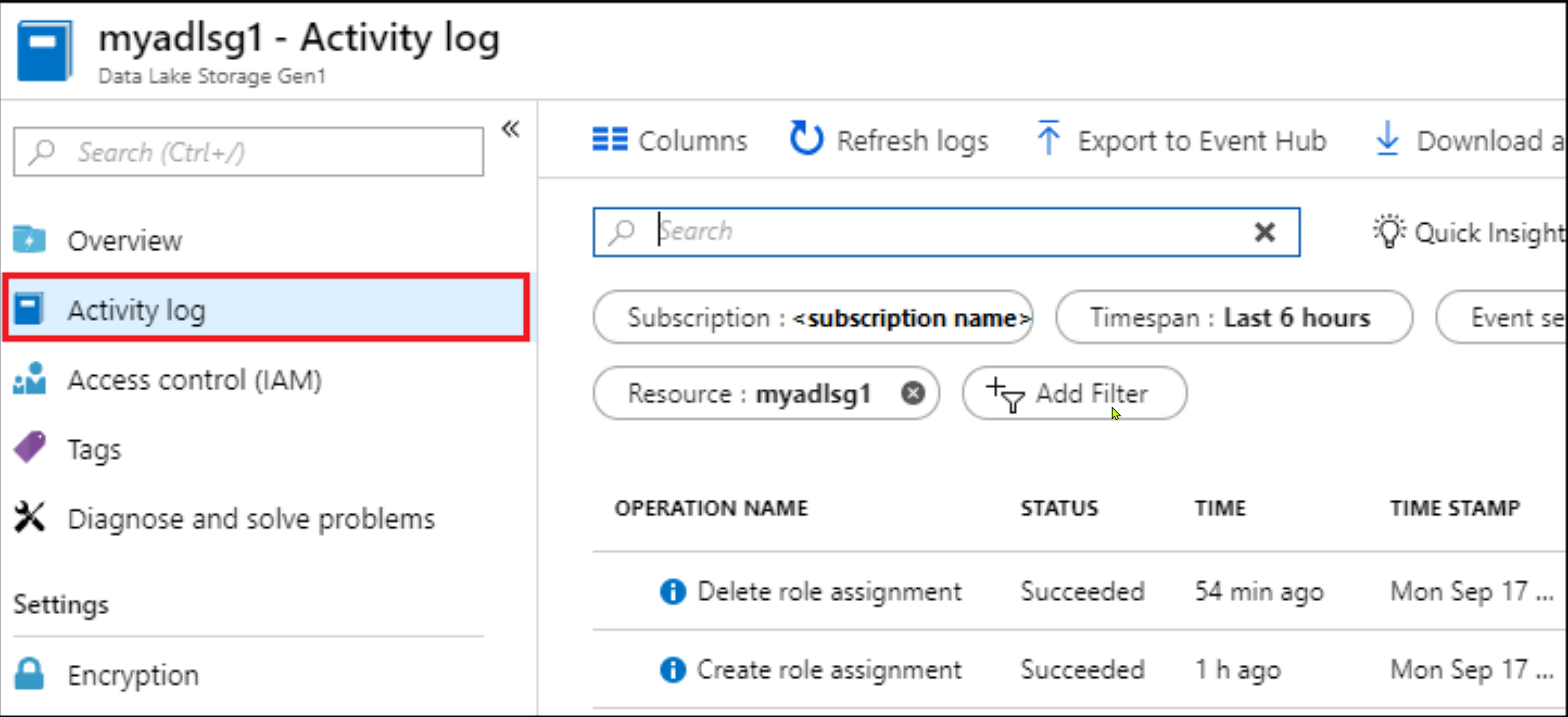Open the Subscription filter dropdown
The image size is (1568, 717).
click(x=812, y=317)
